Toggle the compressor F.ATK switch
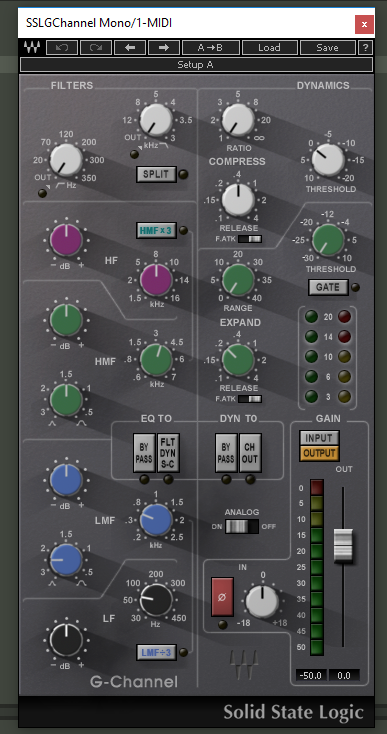The height and width of the screenshot is (734, 387). coord(249,239)
